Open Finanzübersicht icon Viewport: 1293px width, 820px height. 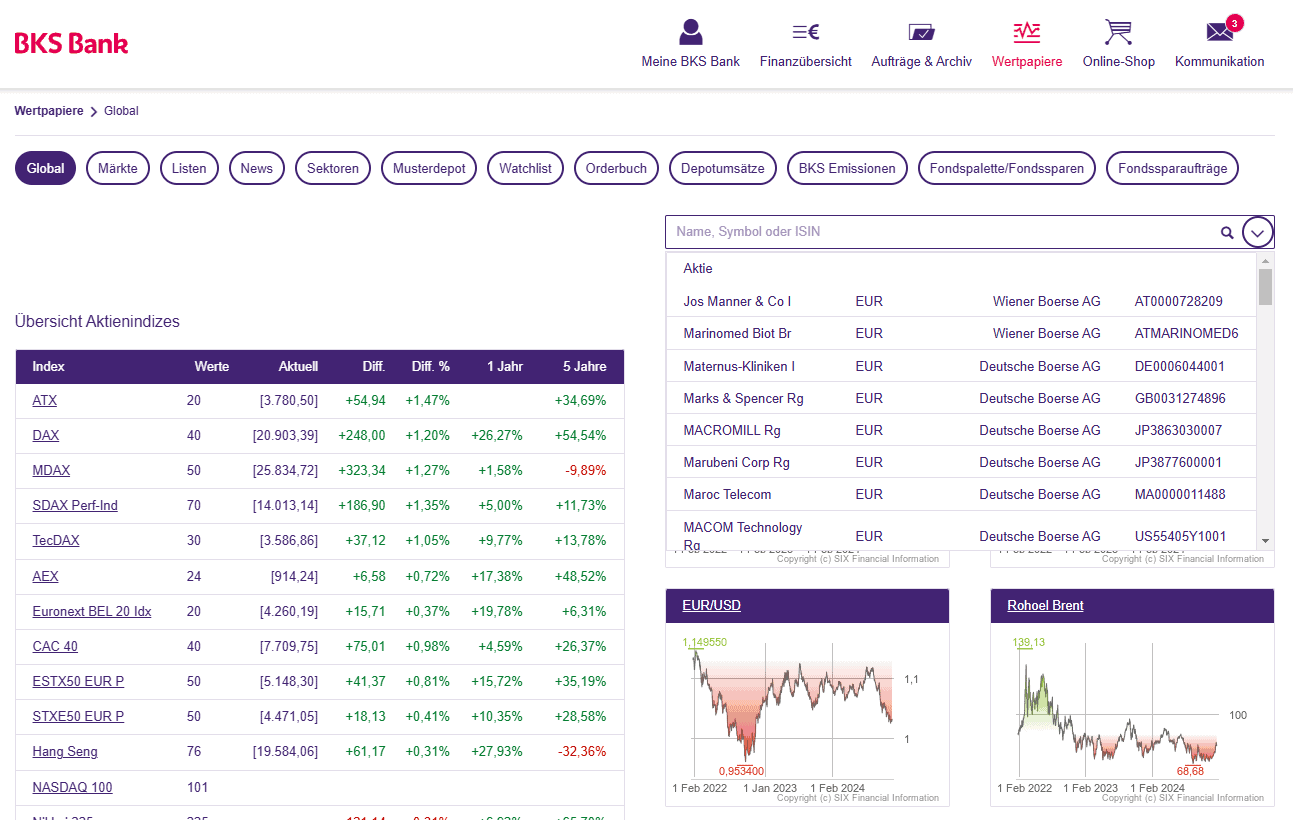pyautogui.click(x=805, y=32)
